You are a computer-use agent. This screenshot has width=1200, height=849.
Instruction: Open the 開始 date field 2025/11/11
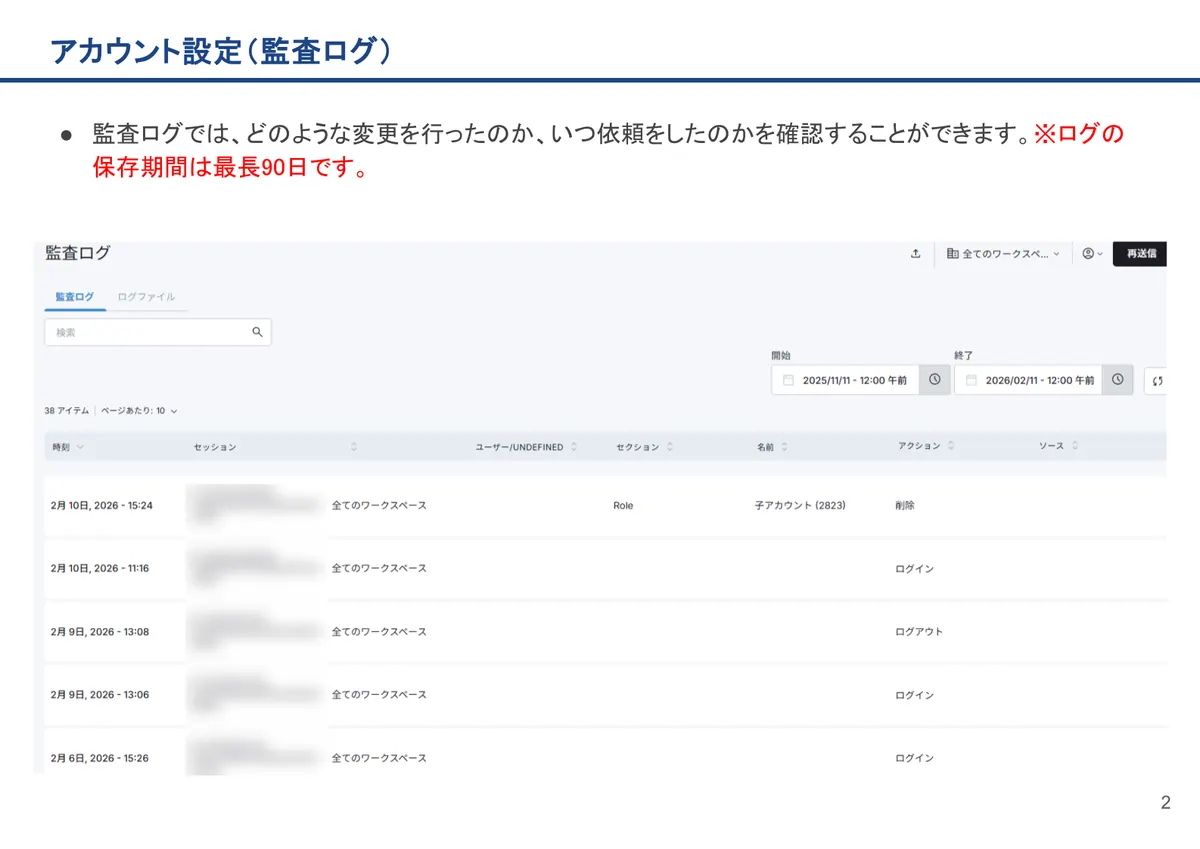[845, 380]
